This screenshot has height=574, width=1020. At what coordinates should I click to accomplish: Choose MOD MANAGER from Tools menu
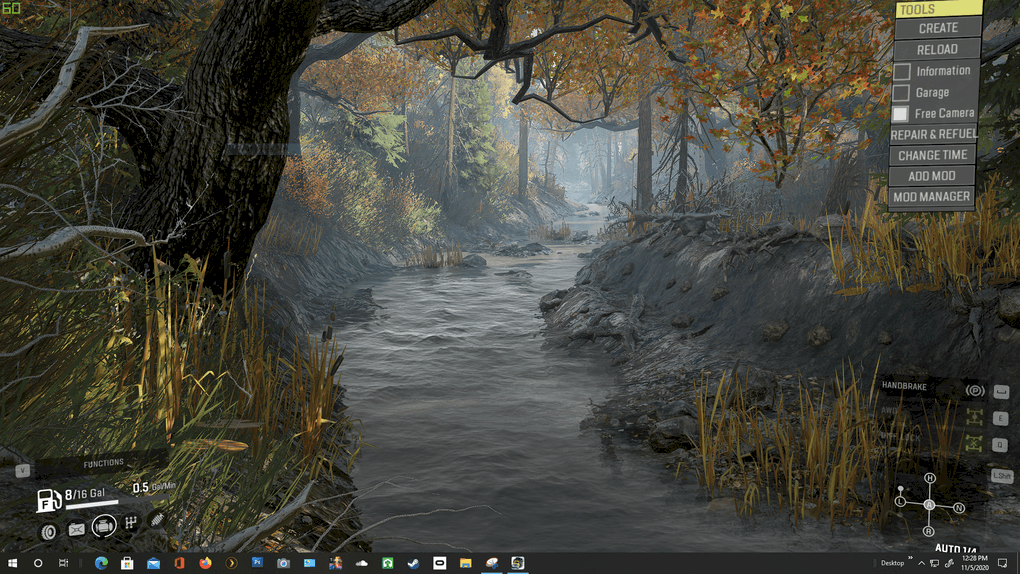pyautogui.click(x=931, y=197)
